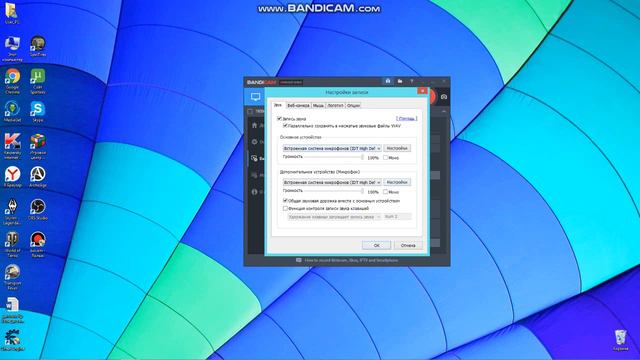Open the secondary microphone device dropdown

(332, 182)
